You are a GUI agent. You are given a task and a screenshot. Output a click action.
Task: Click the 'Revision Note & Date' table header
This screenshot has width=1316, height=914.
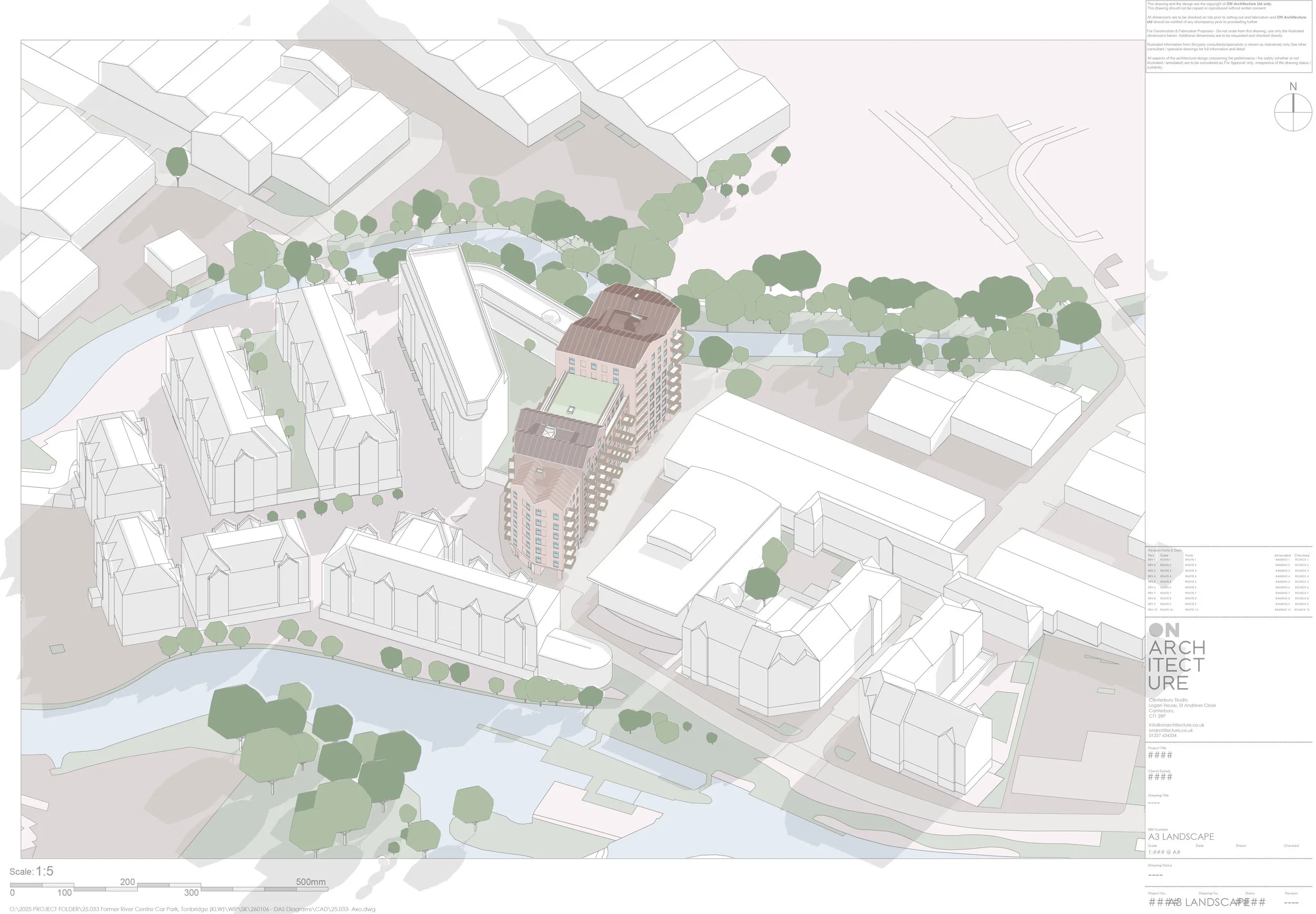(x=1164, y=550)
